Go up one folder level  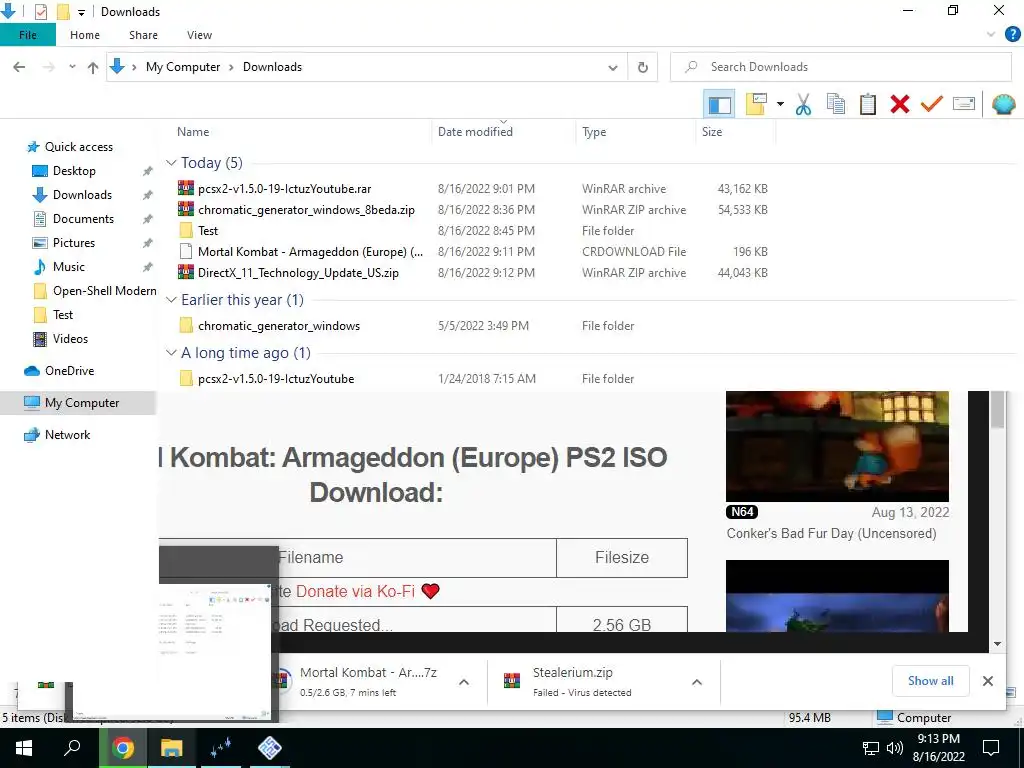(93, 67)
